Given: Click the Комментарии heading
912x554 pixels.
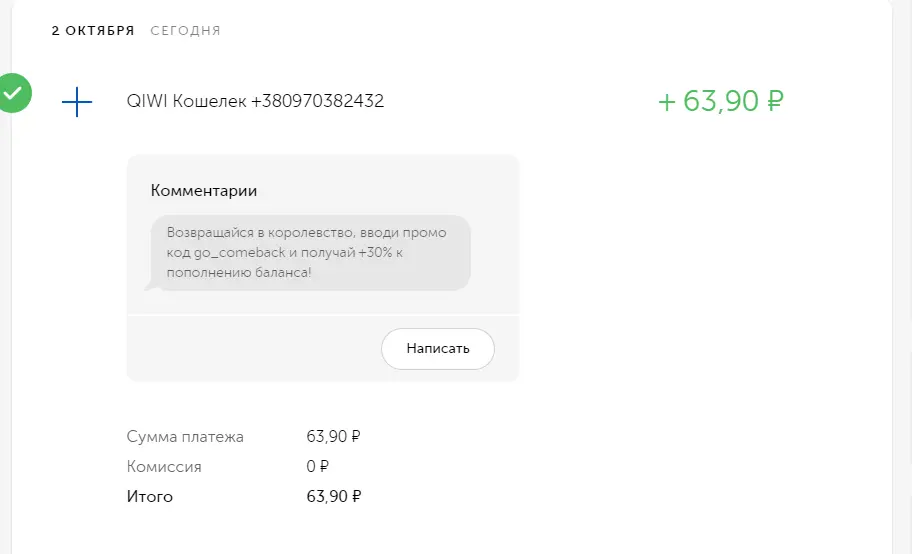Looking at the screenshot, I should tap(204, 190).
